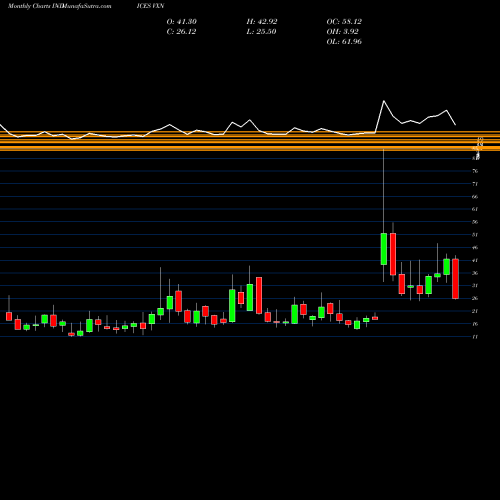This screenshot has height=500, width=500.
Task: Click price axis label 56
Action: pyautogui.click(x=475, y=222)
